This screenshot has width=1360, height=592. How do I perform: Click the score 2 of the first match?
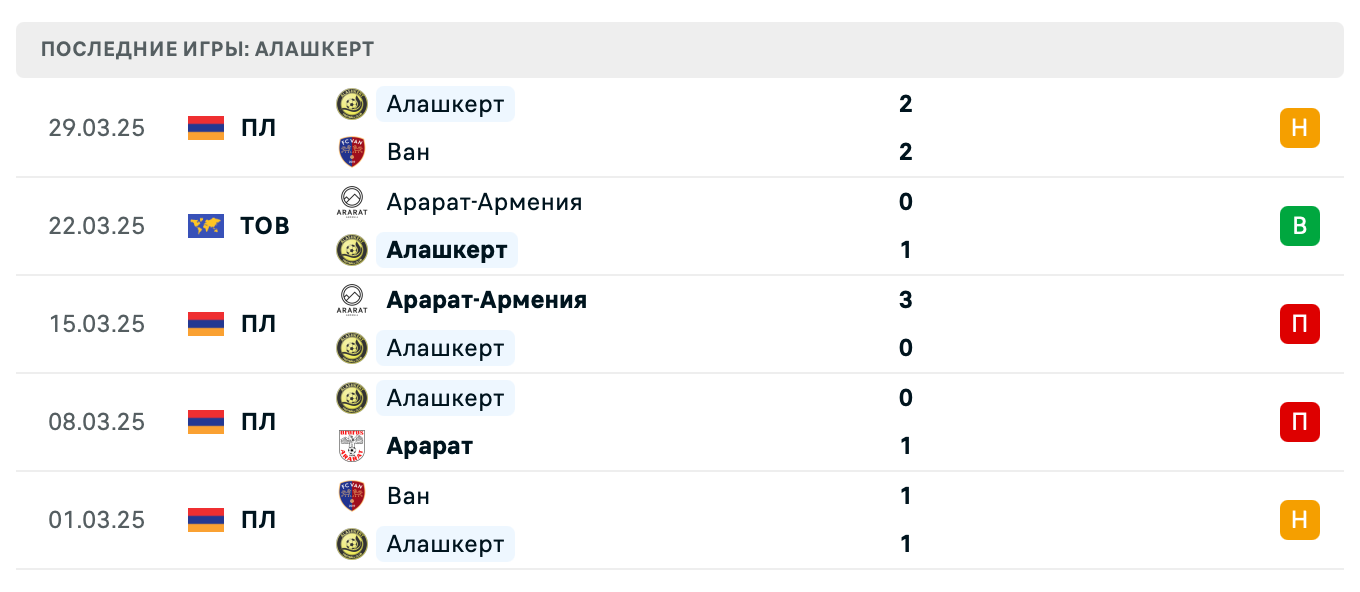coord(905,104)
